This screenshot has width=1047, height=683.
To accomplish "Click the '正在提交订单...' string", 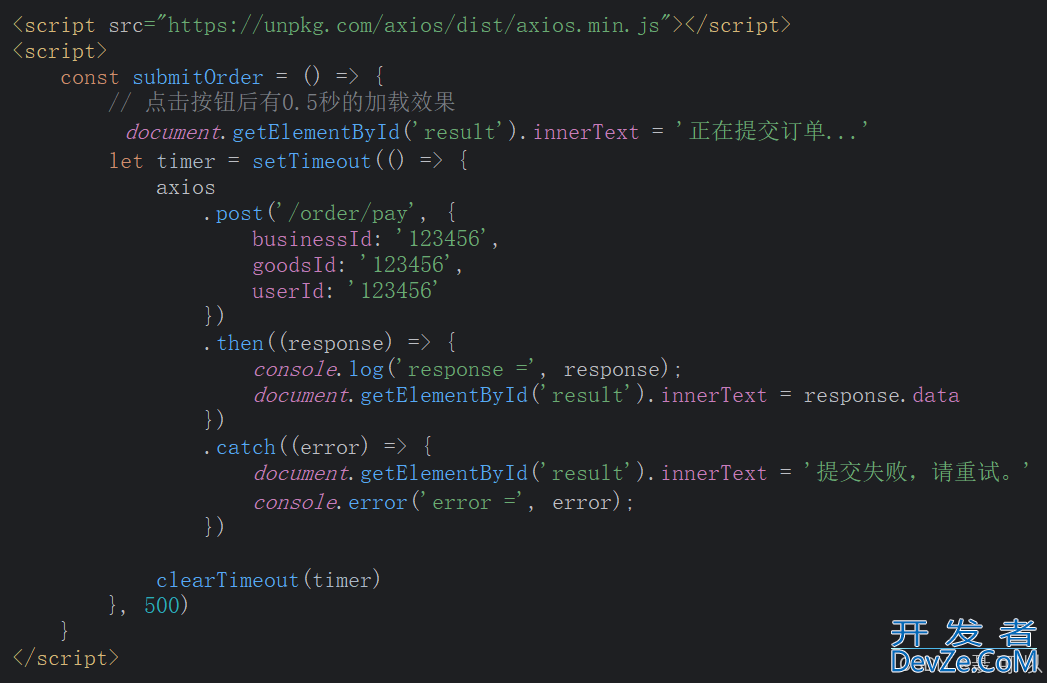I will (x=772, y=131).
